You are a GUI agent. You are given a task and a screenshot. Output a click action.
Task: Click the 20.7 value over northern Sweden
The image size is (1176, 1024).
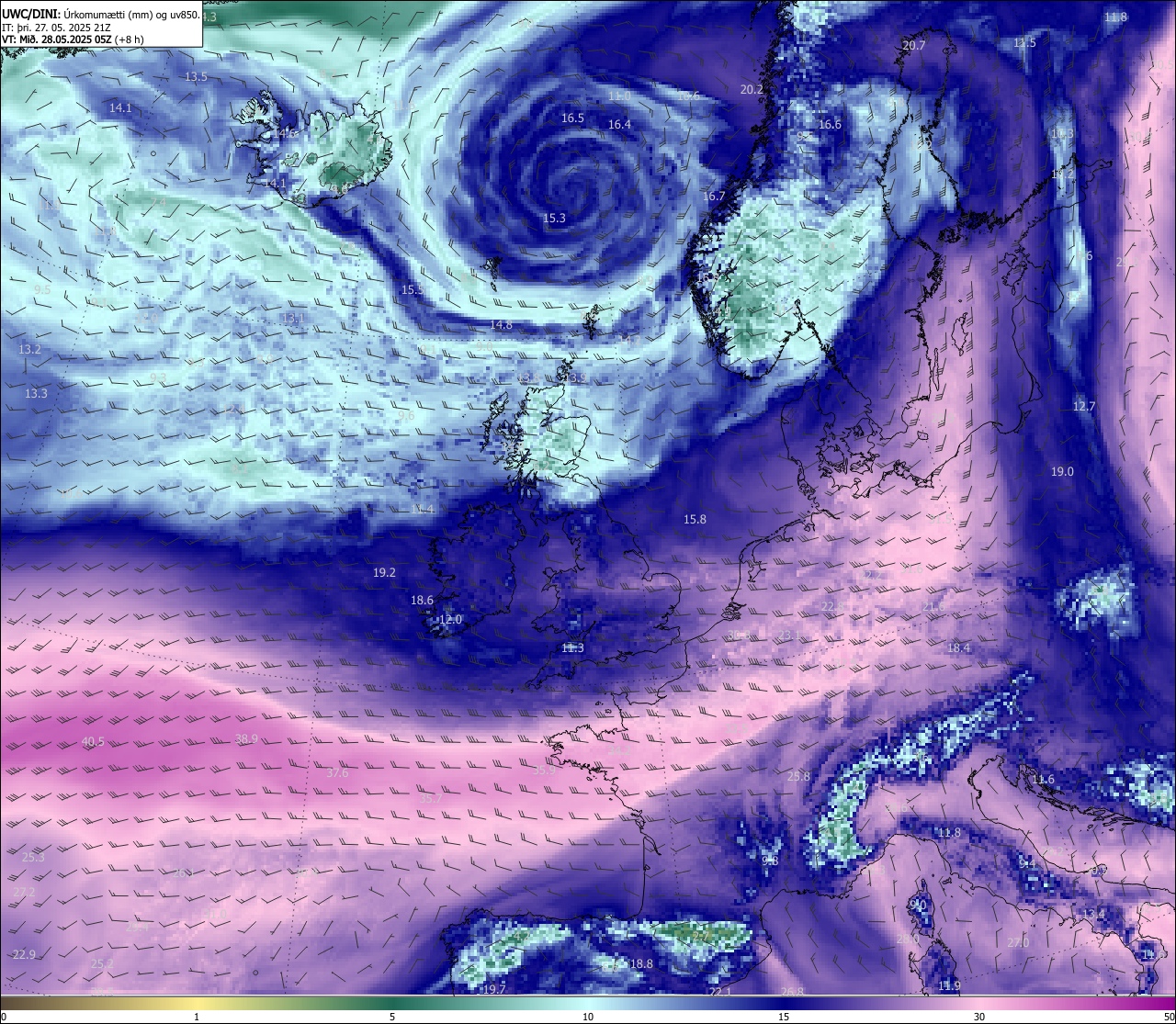914,46
